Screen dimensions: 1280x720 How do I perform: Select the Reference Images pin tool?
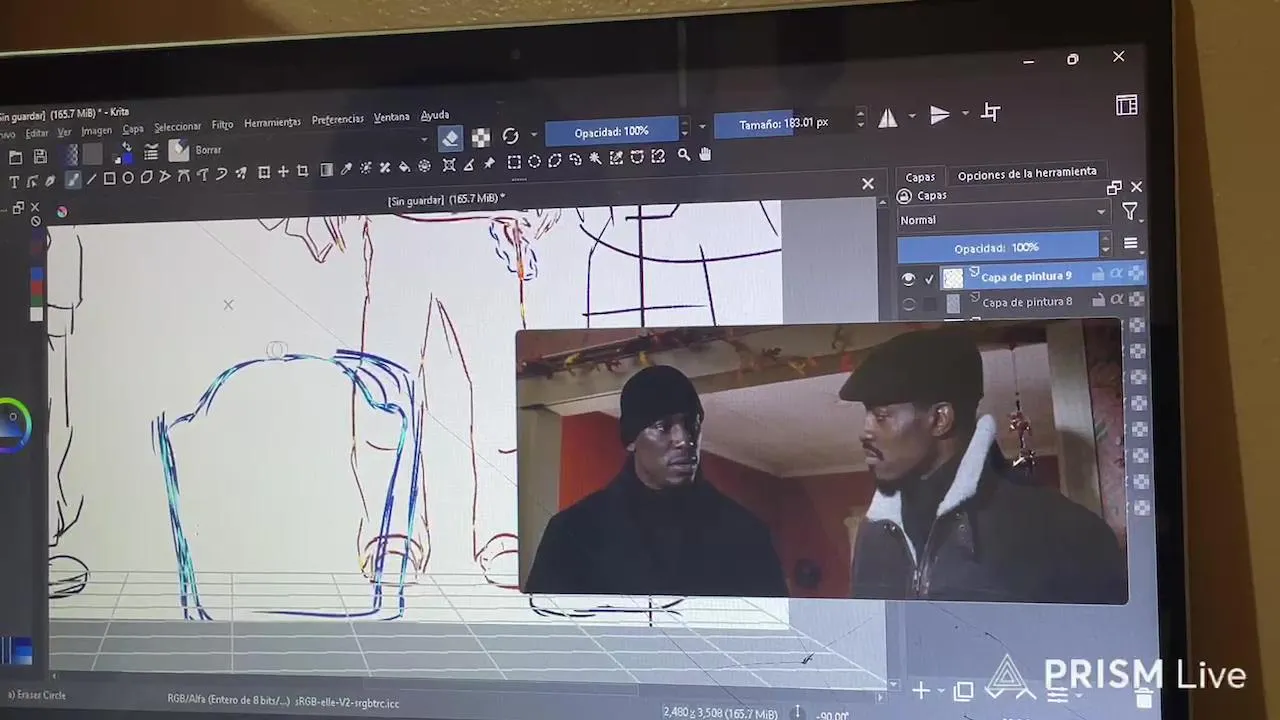click(x=488, y=163)
